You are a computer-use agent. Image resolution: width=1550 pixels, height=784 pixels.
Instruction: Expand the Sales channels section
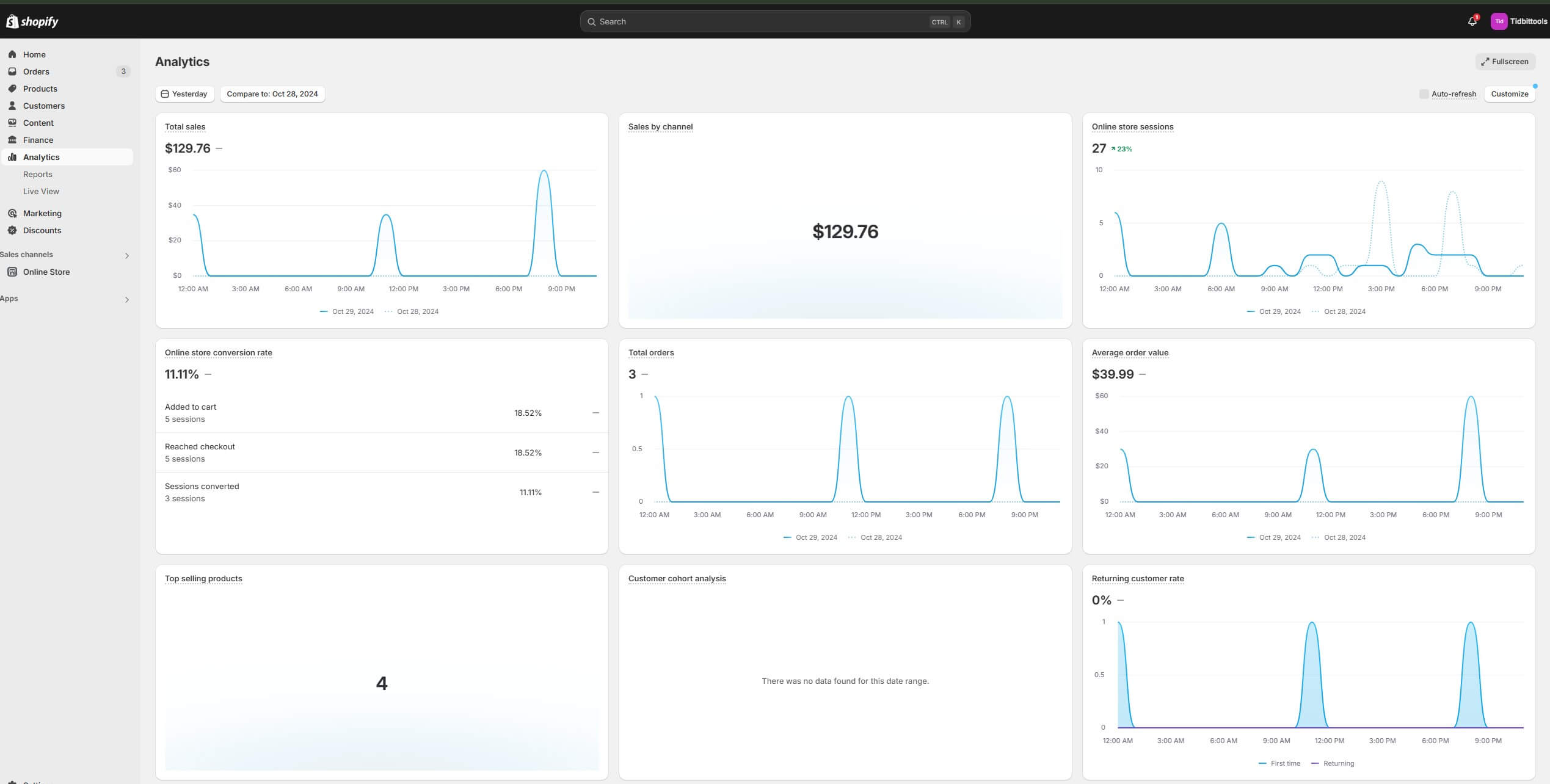click(x=126, y=255)
